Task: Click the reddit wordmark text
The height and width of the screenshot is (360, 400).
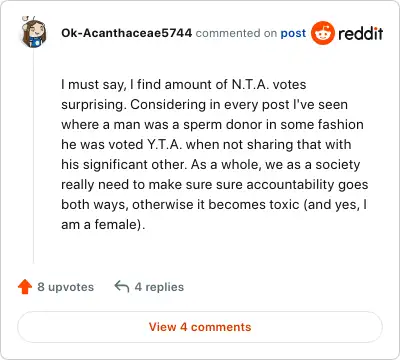Action: click(360, 33)
